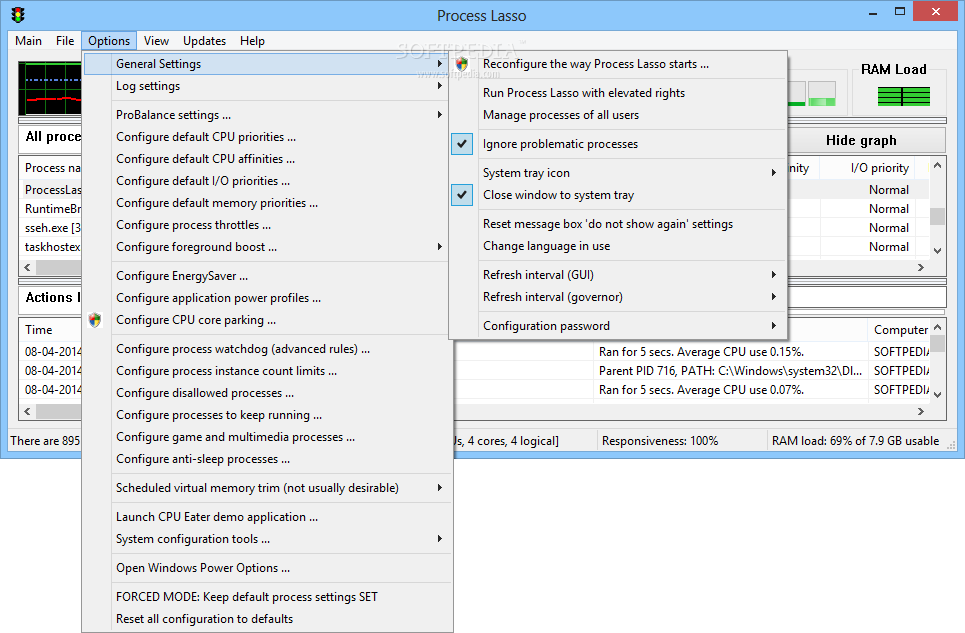
Task: Click the Actions log tab
Action: tap(51, 298)
